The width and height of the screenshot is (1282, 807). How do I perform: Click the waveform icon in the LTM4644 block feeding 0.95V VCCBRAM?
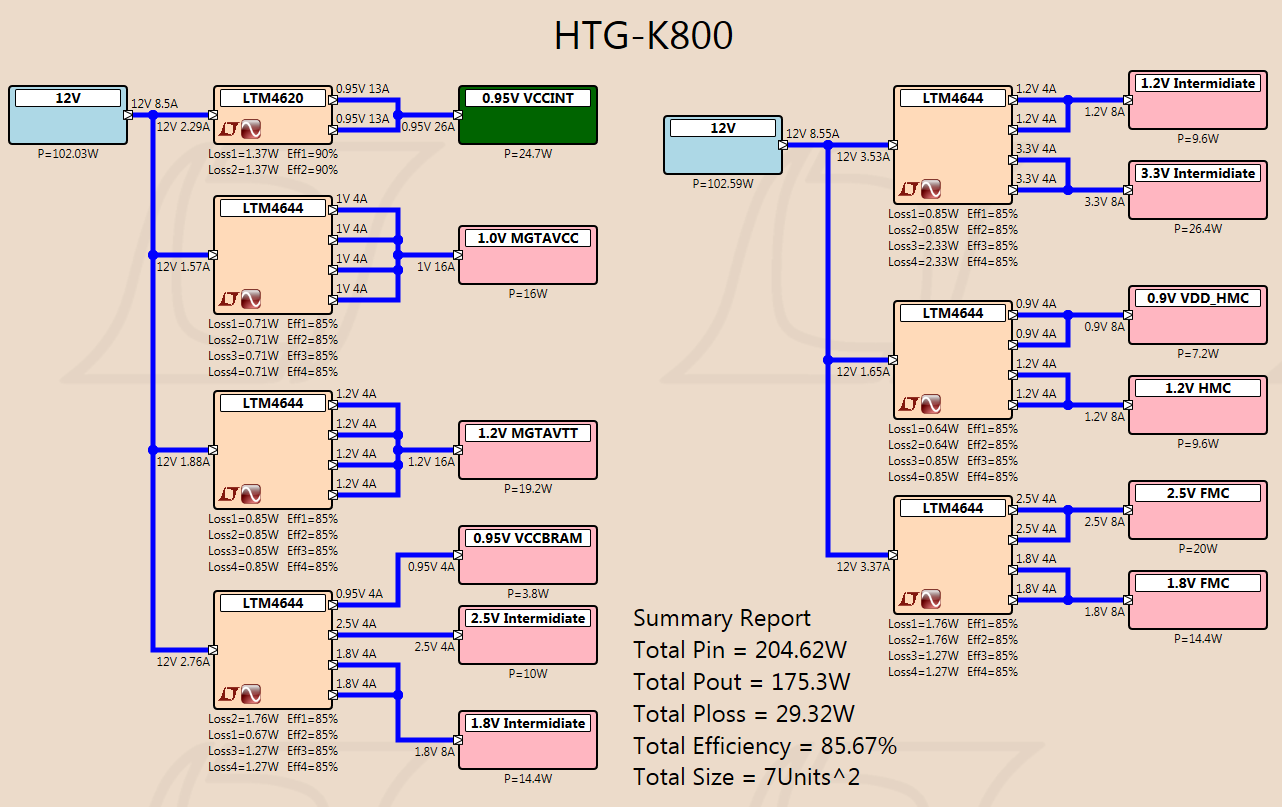(251, 694)
